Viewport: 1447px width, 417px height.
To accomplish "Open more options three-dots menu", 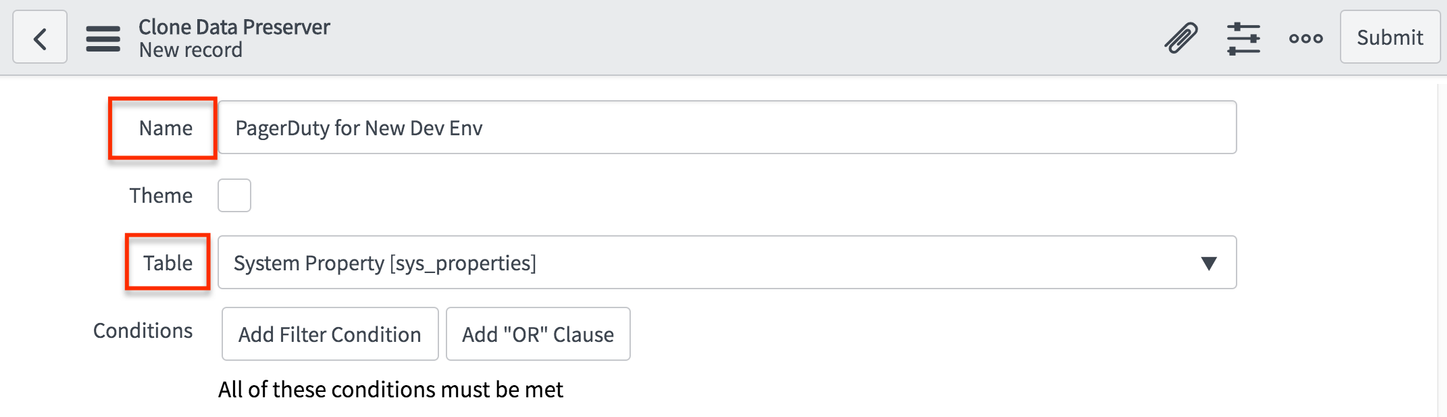I will [x=1306, y=39].
